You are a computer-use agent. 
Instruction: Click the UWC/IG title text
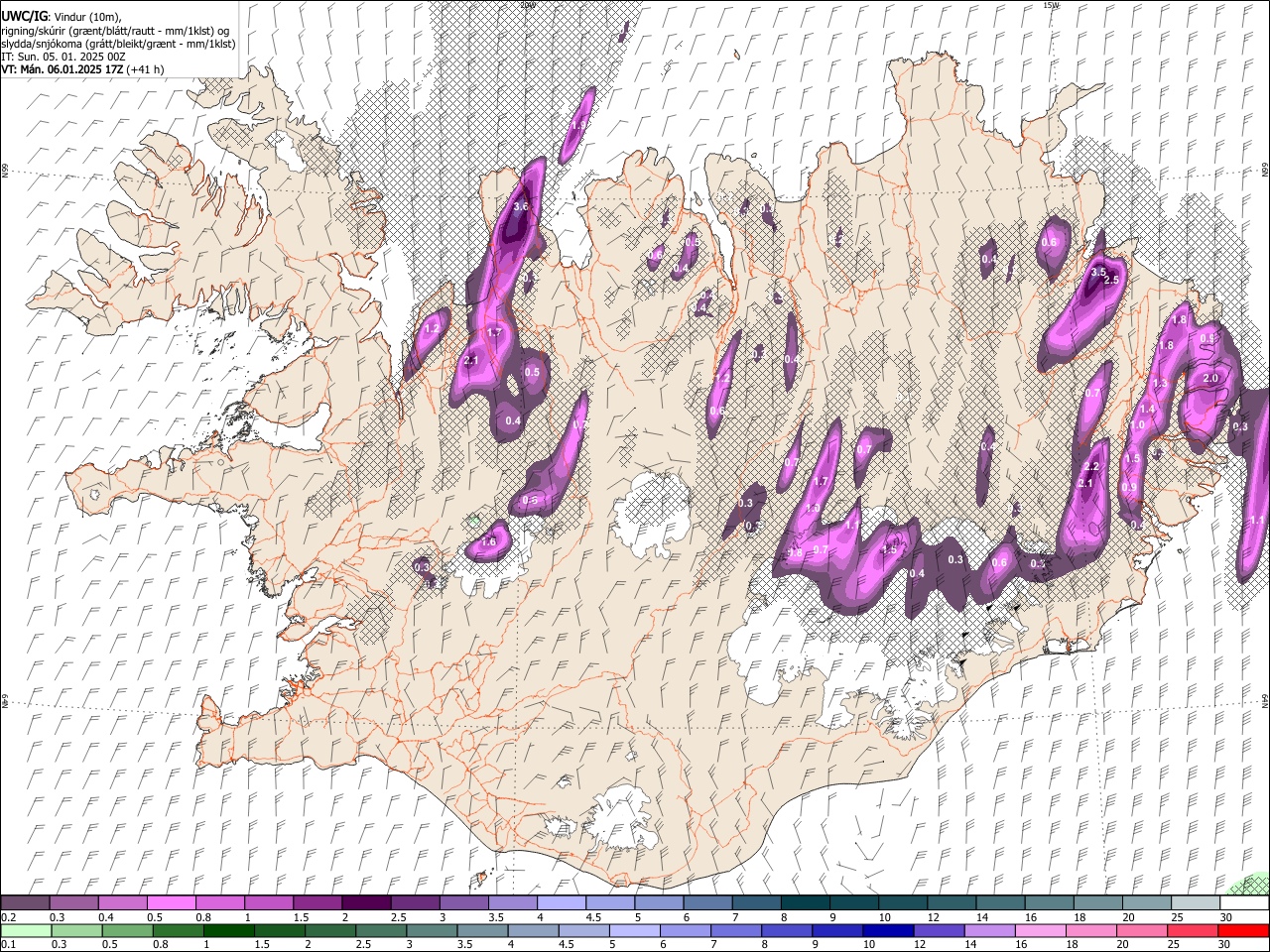24,17
